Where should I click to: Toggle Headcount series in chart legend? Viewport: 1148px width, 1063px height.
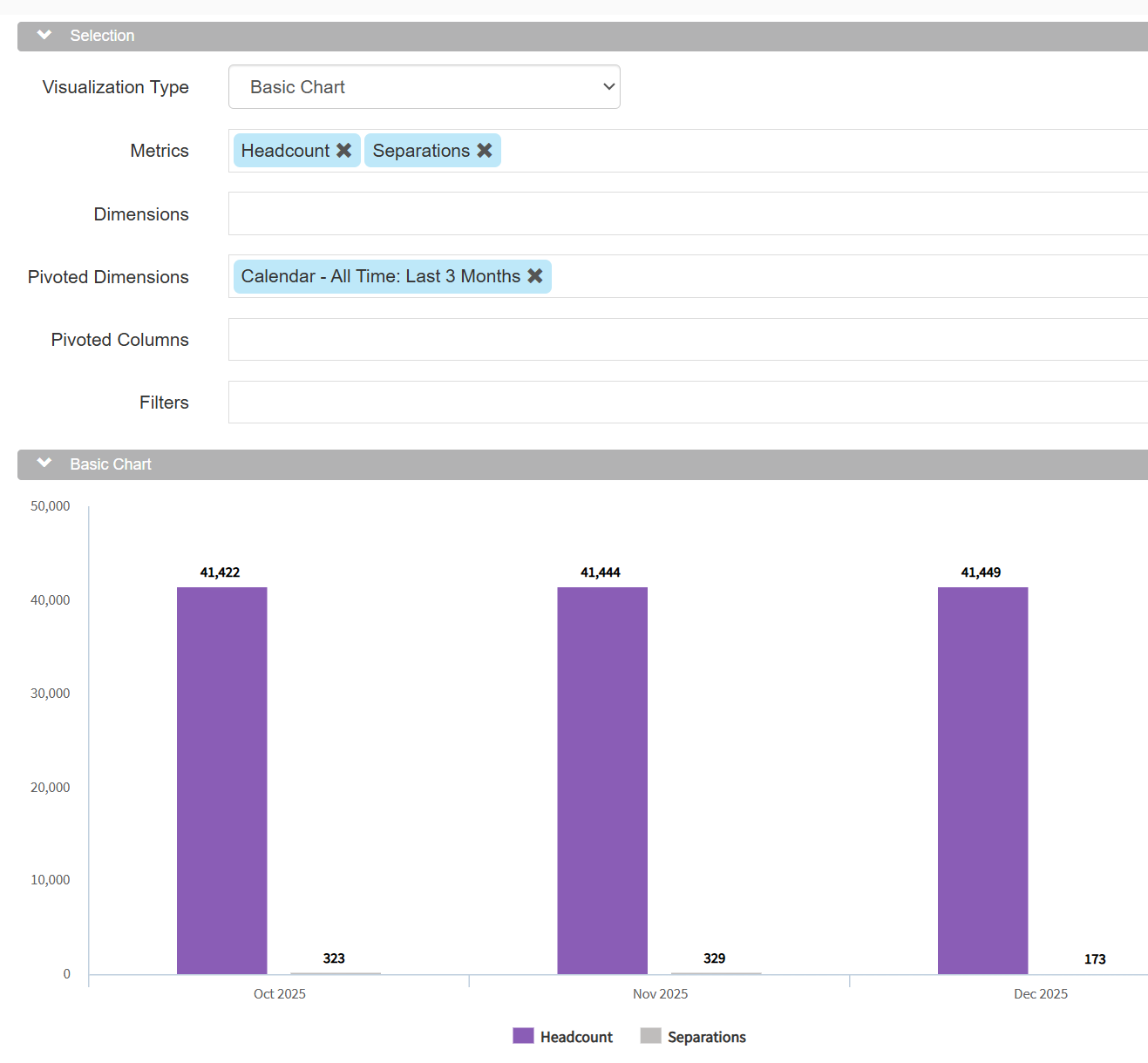click(x=576, y=1037)
